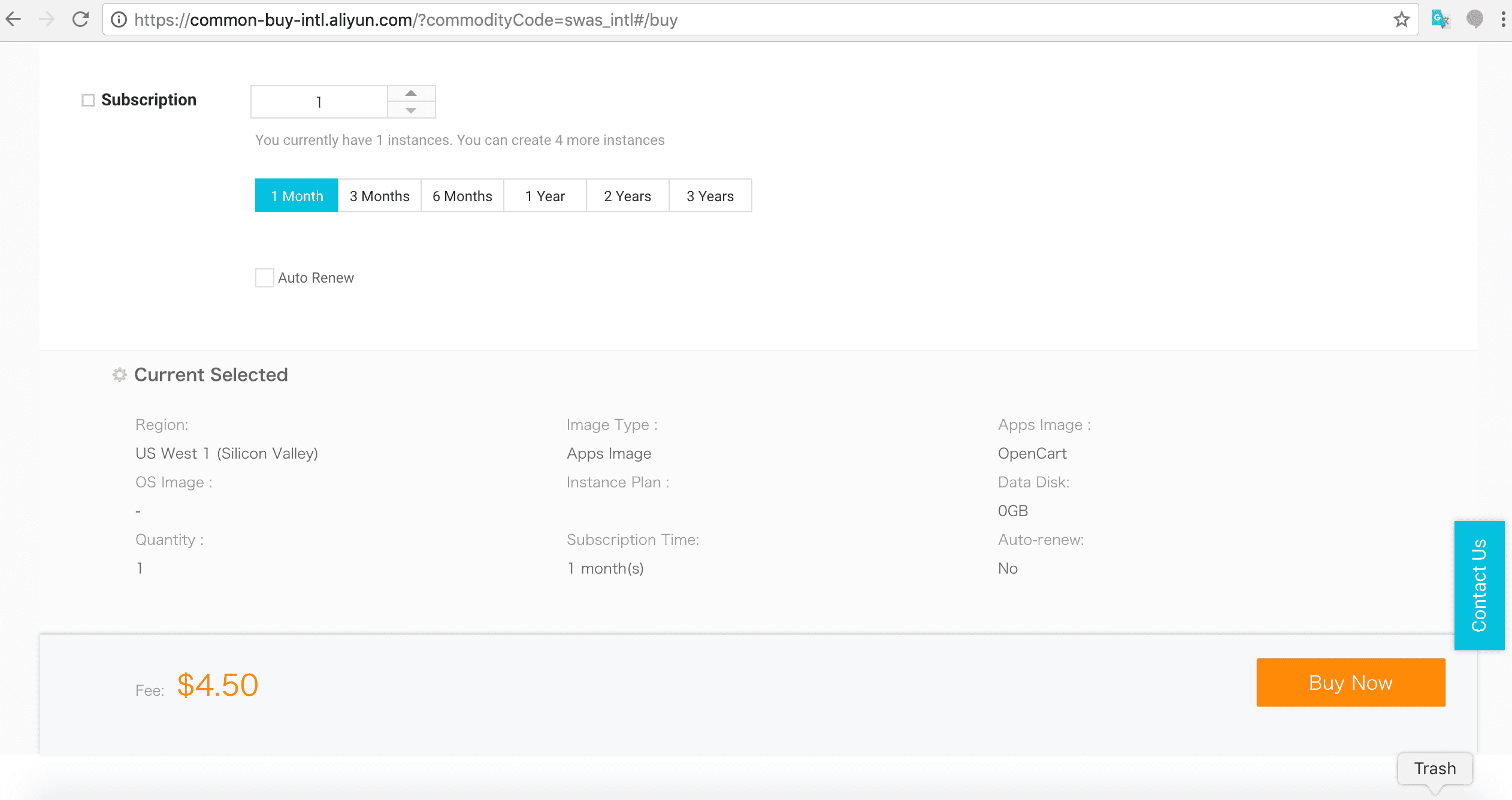Click the browser back arrow
The width and height of the screenshot is (1512, 800).
pos(14,20)
